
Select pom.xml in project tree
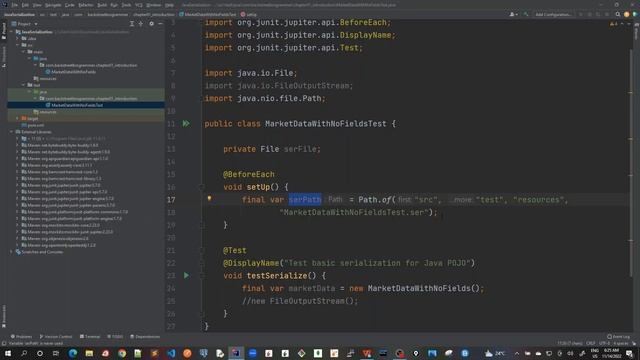(36, 125)
